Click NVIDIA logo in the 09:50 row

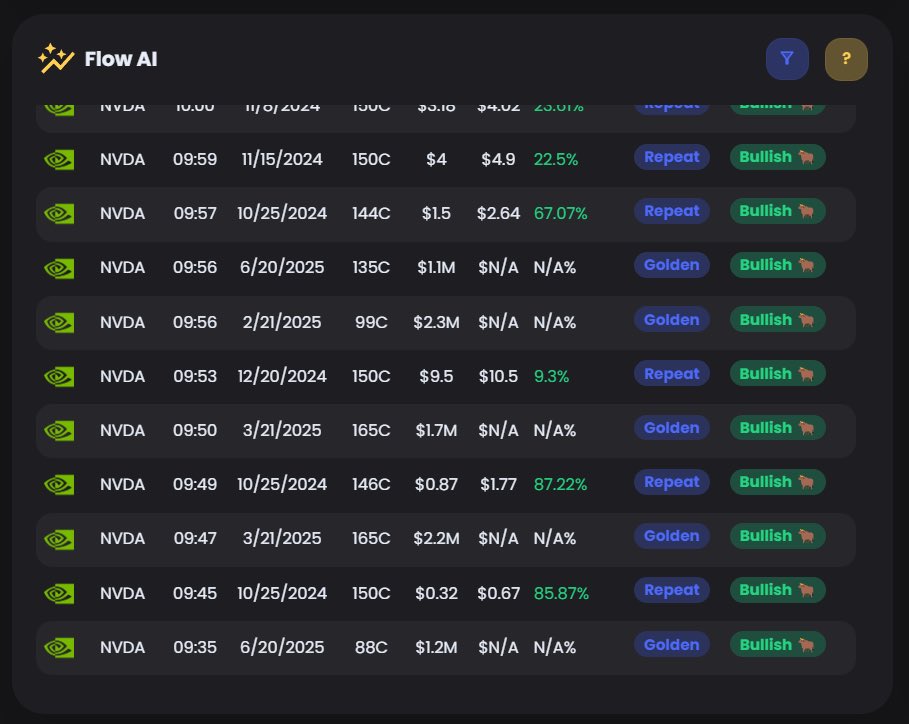tap(59, 430)
